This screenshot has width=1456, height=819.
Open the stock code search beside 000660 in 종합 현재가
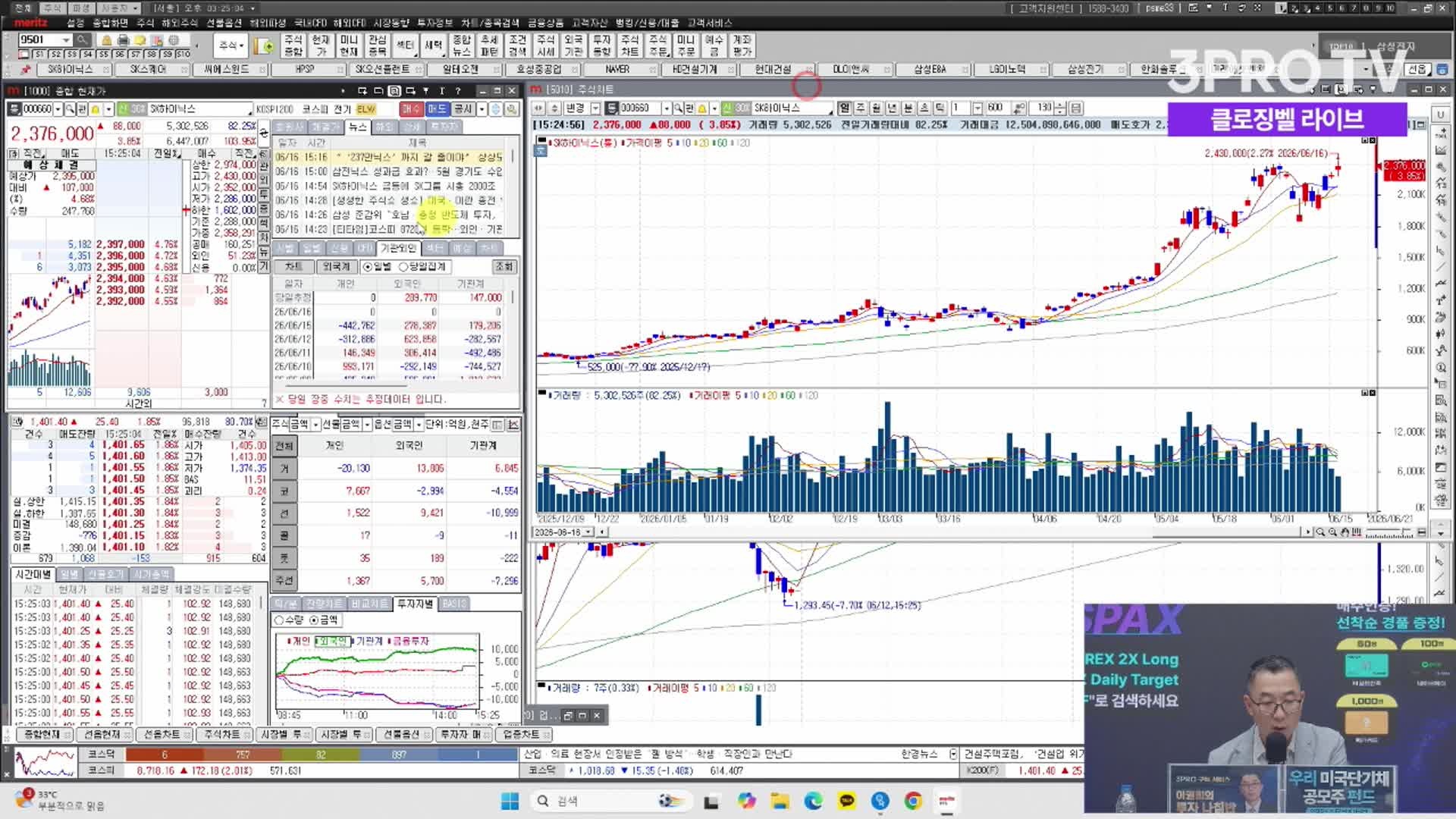click(x=70, y=109)
